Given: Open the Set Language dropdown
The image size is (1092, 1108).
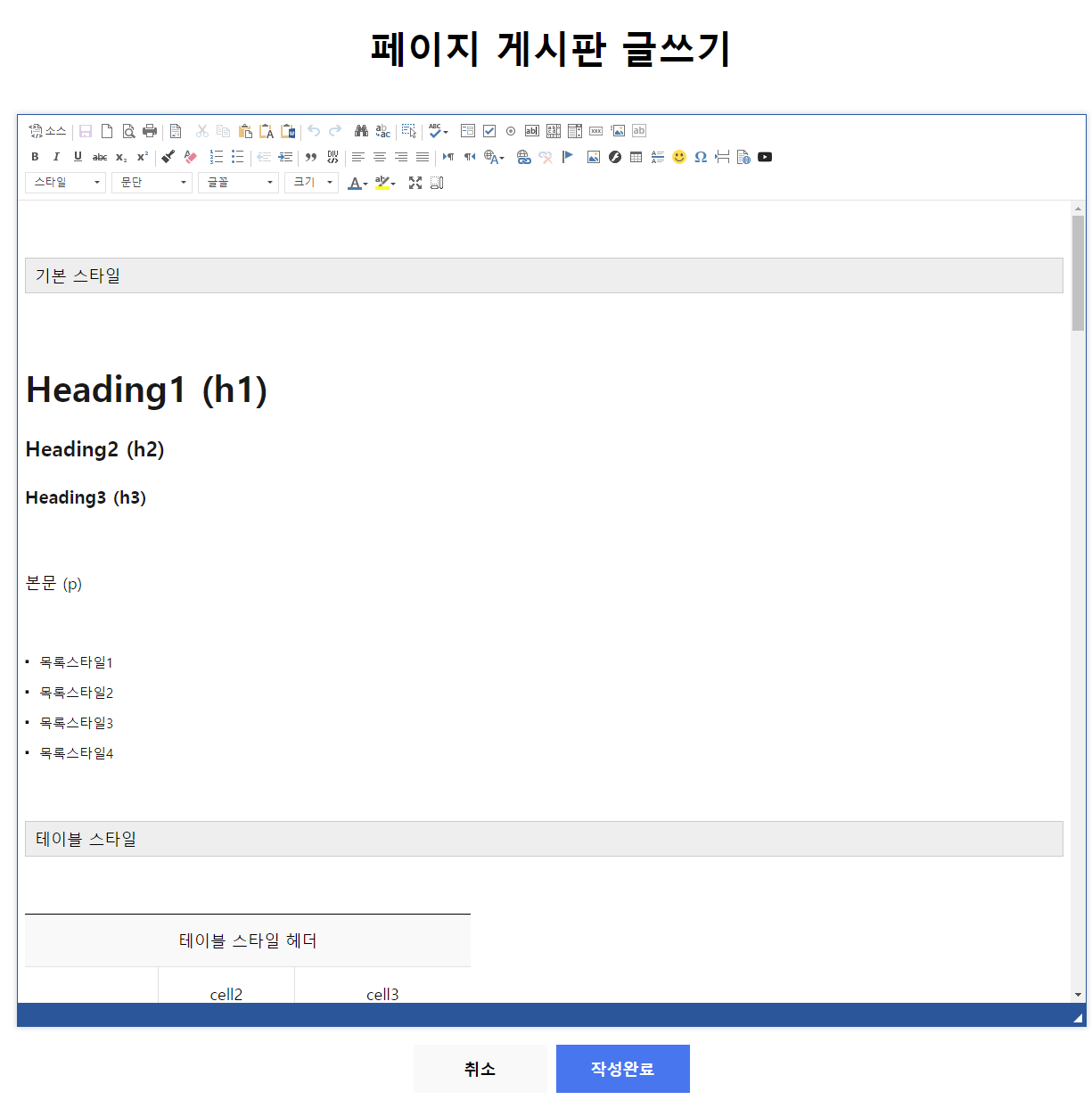Looking at the screenshot, I should (495, 157).
